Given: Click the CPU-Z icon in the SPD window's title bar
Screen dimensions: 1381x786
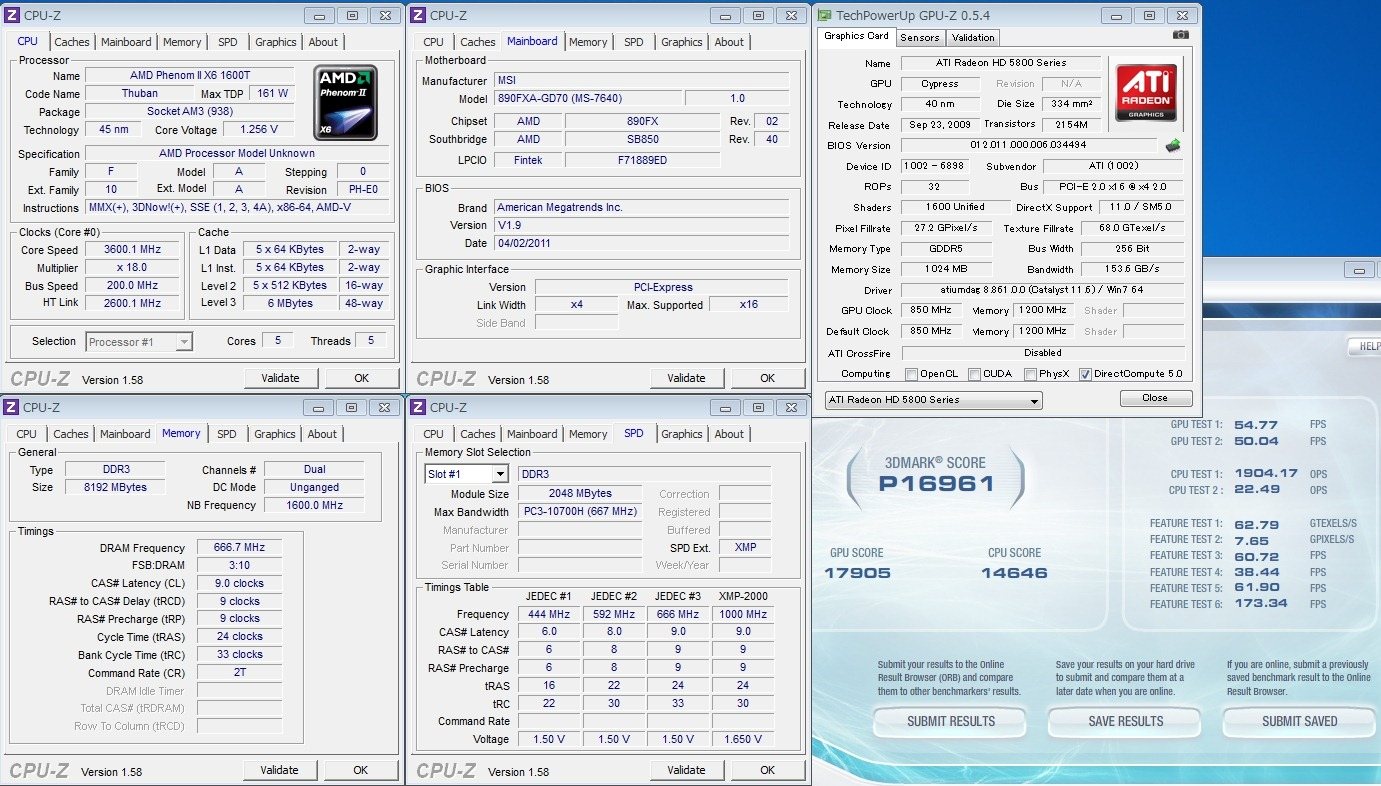Looking at the screenshot, I should pyautogui.click(x=418, y=407).
